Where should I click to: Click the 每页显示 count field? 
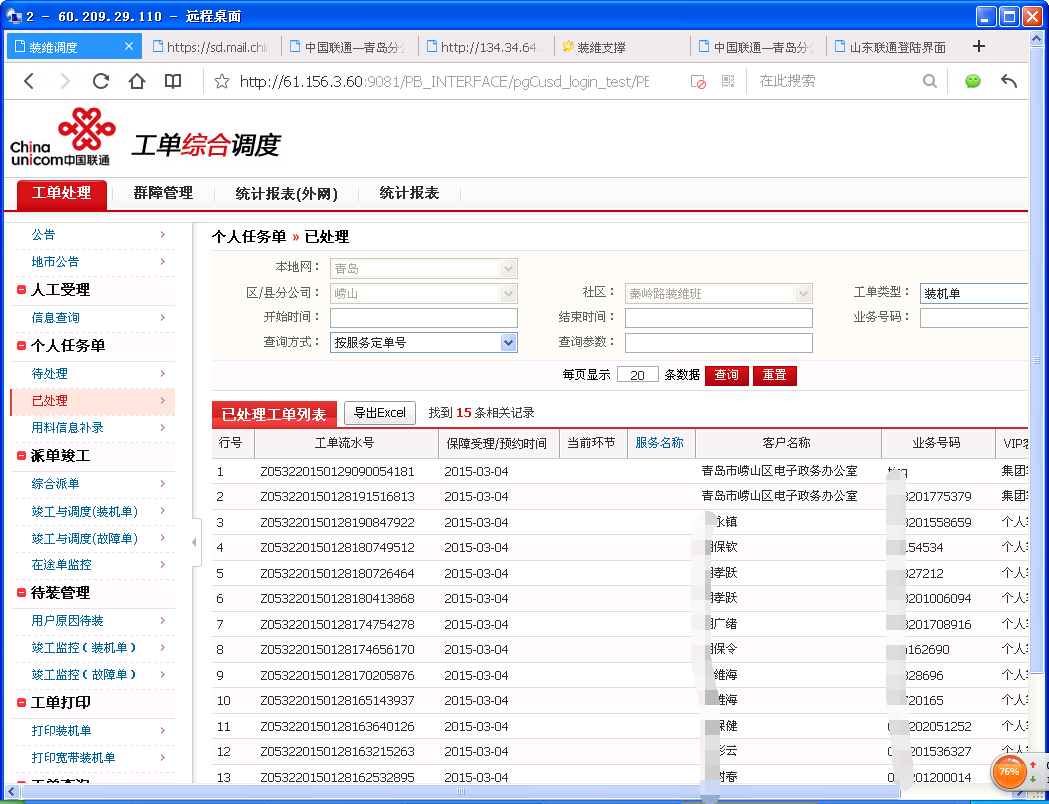638,375
